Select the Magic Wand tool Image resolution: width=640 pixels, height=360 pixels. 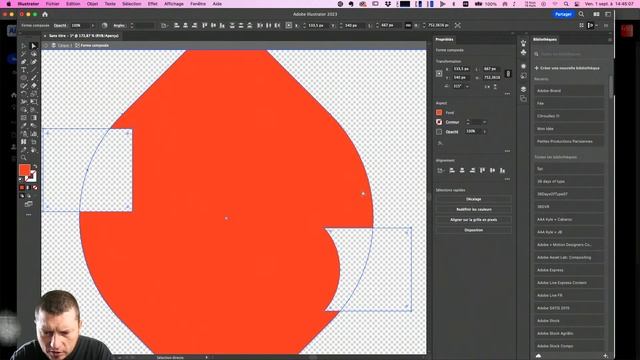[24, 54]
